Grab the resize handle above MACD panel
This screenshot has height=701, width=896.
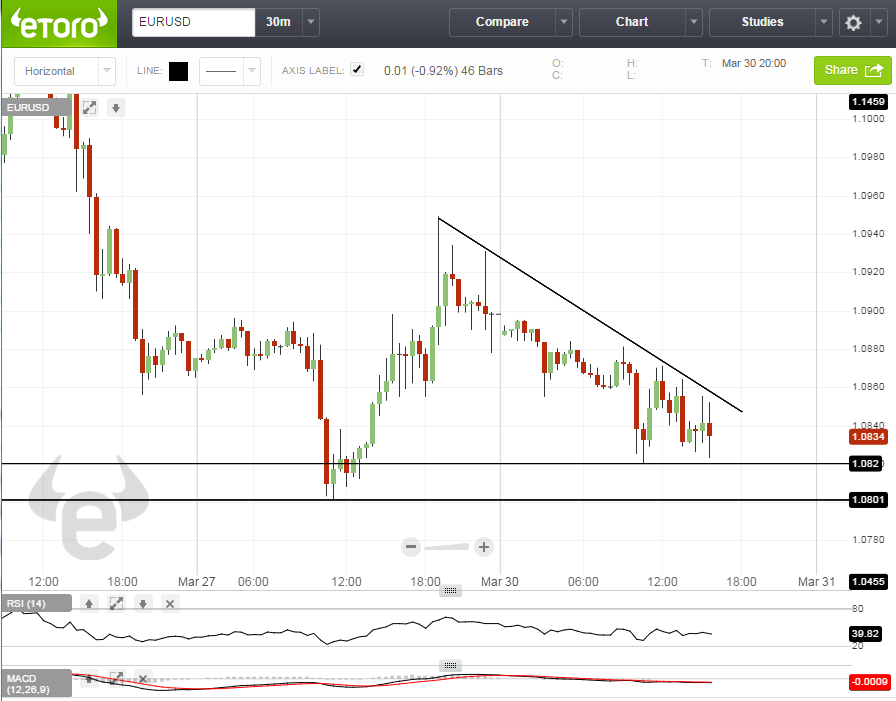point(450,666)
